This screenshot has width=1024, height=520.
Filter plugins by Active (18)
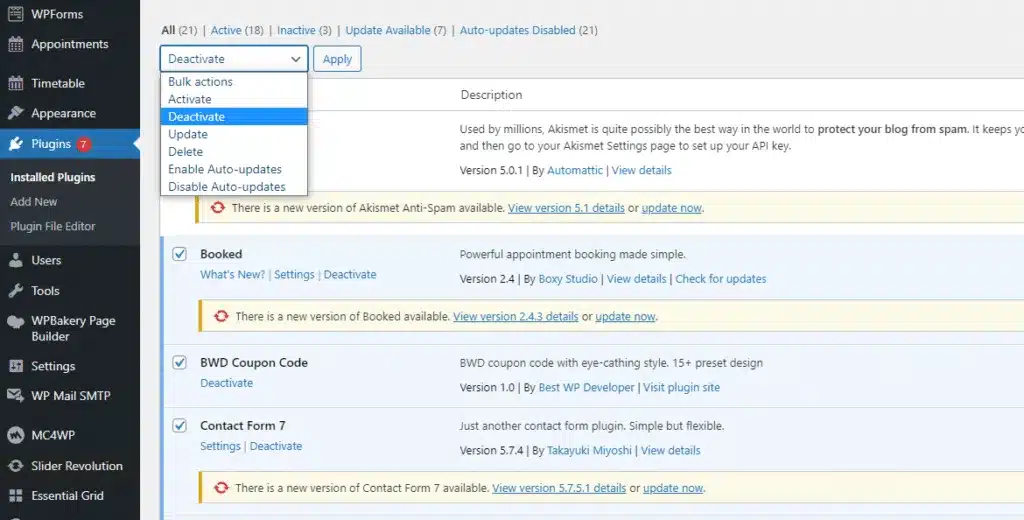[237, 30]
